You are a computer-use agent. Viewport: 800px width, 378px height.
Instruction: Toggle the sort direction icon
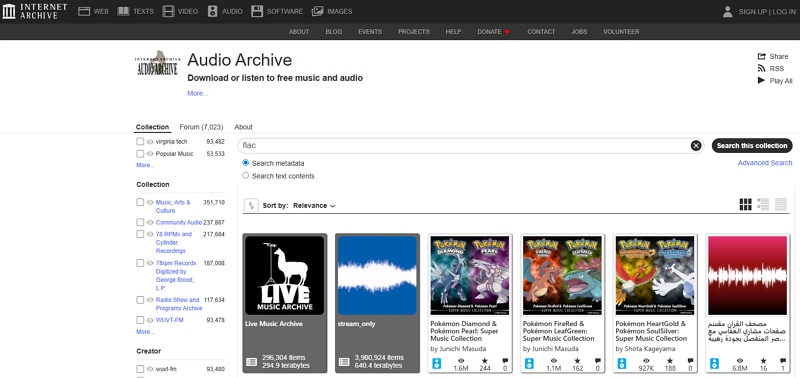[x=251, y=206]
